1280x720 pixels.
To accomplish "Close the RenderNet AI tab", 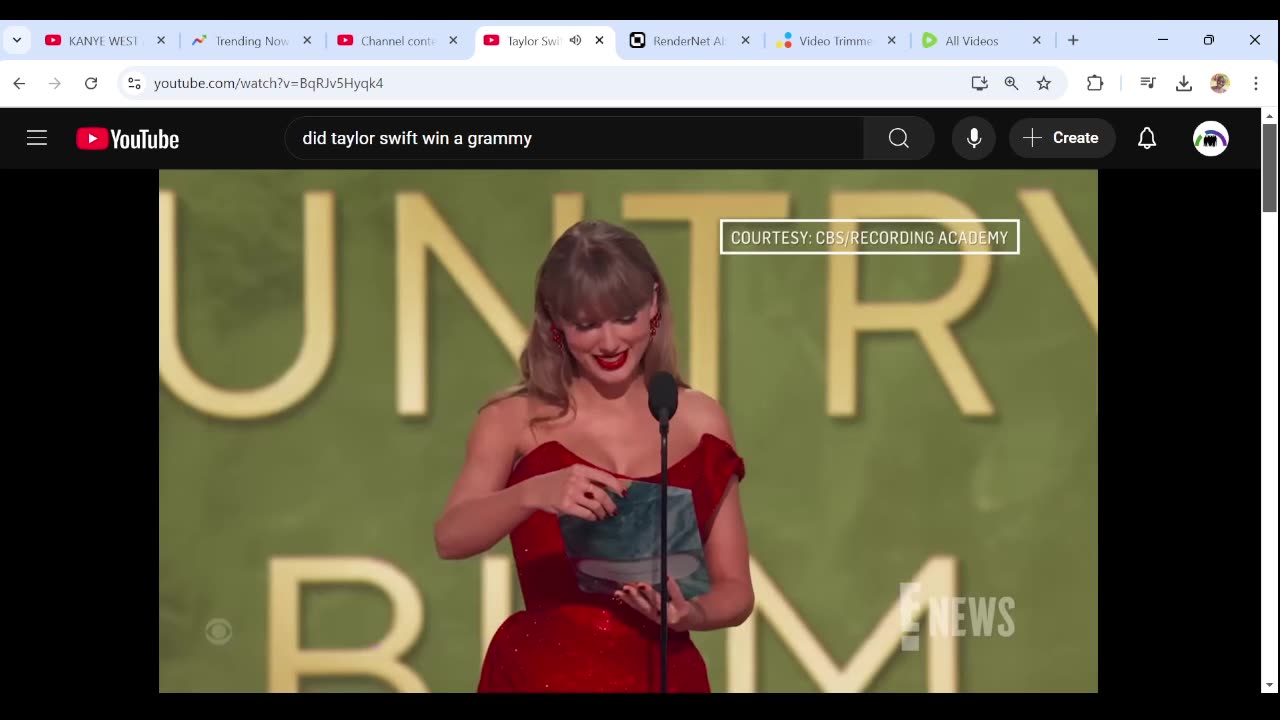I will (x=745, y=41).
